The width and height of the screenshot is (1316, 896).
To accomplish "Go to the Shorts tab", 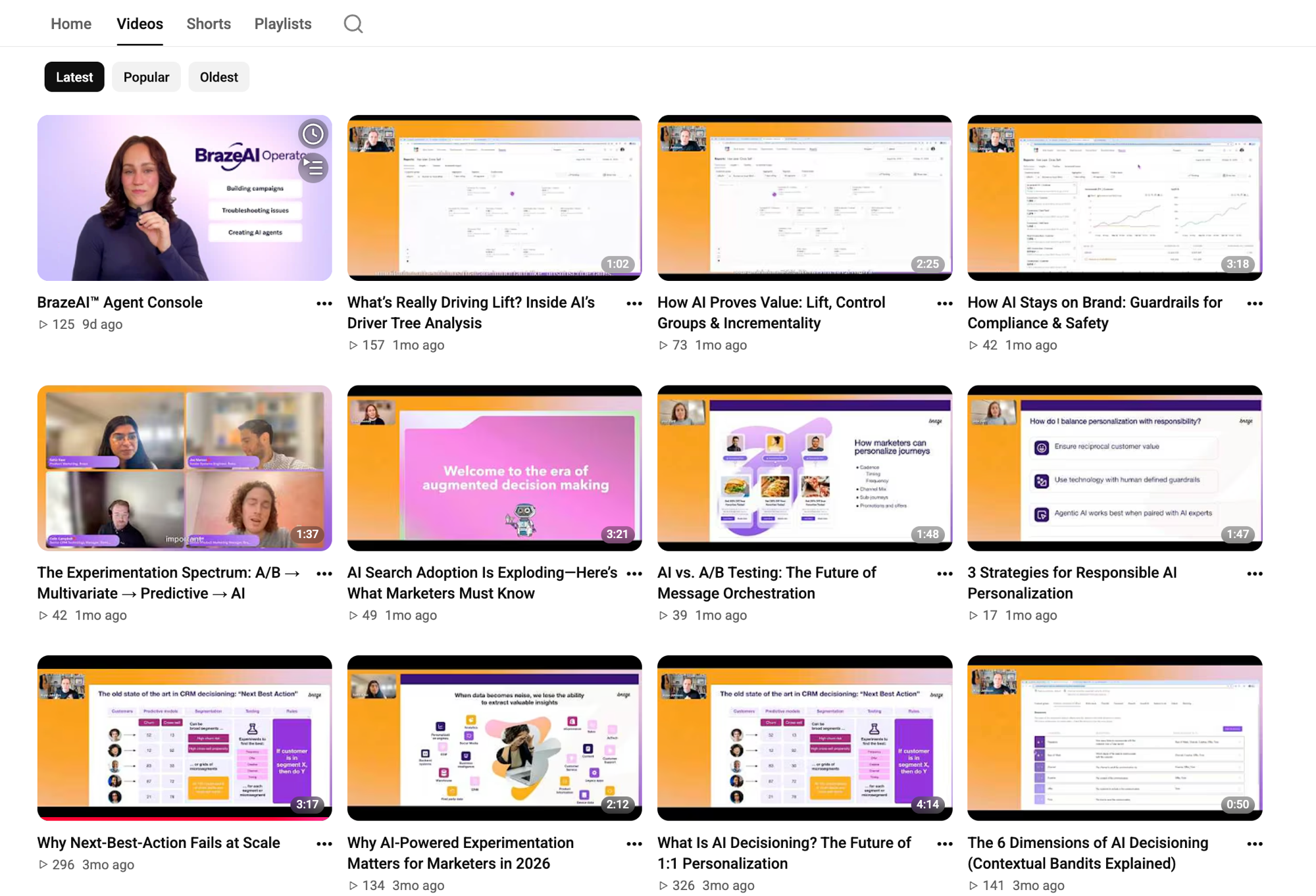I will point(209,24).
